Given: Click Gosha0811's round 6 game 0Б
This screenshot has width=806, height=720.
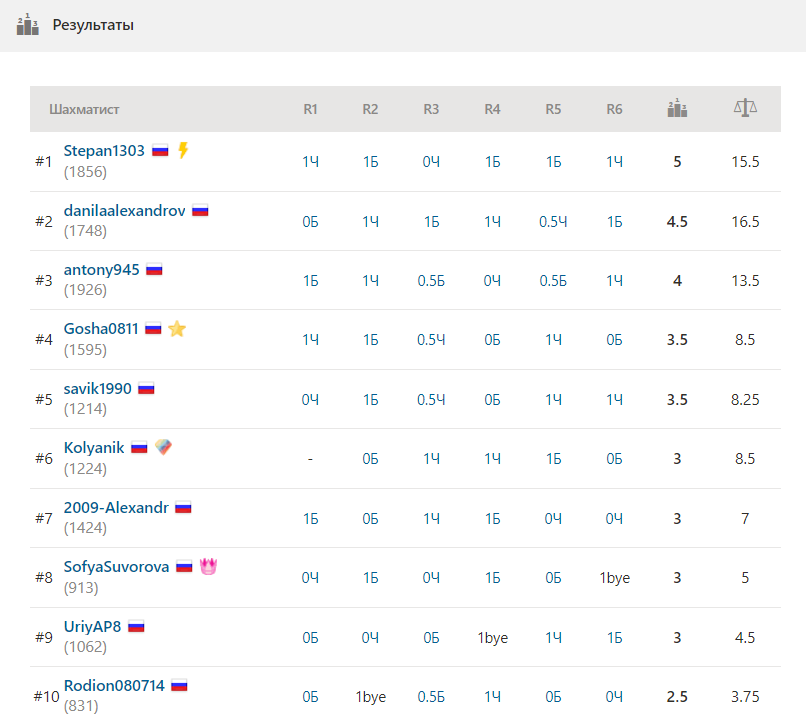Looking at the screenshot, I should click(614, 340).
